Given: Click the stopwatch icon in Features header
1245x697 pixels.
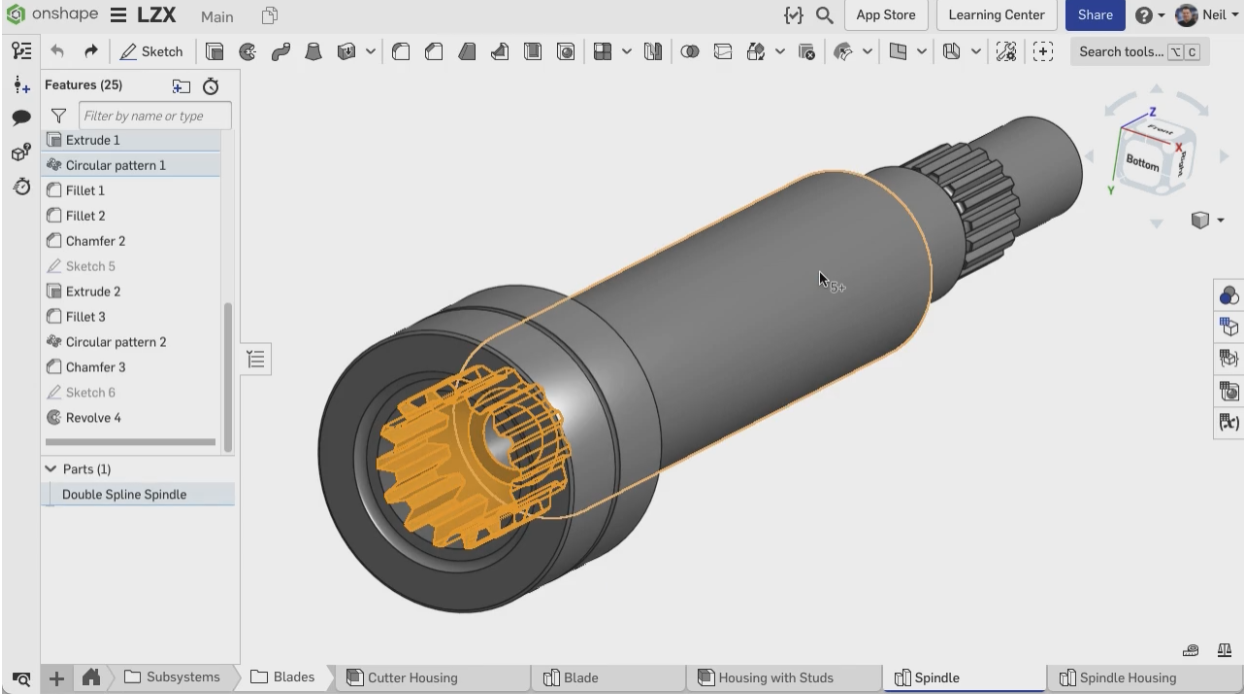Looking at the screenshot, I should (x=211, y=86).
